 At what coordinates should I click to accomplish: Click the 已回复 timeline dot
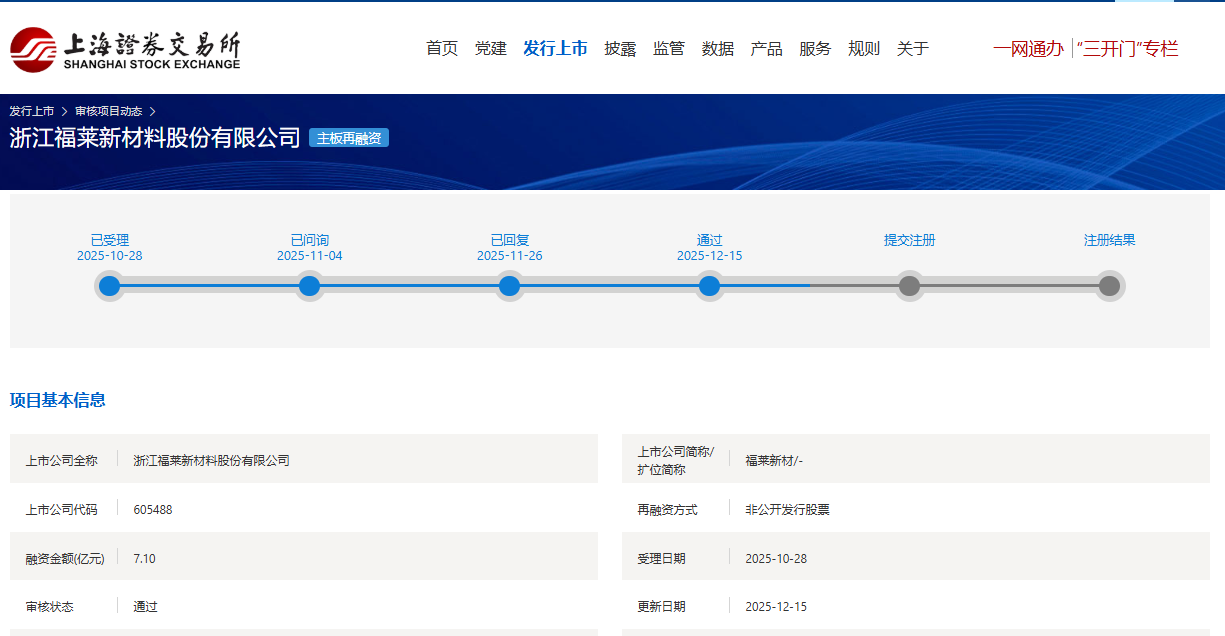tap(510, 286)
